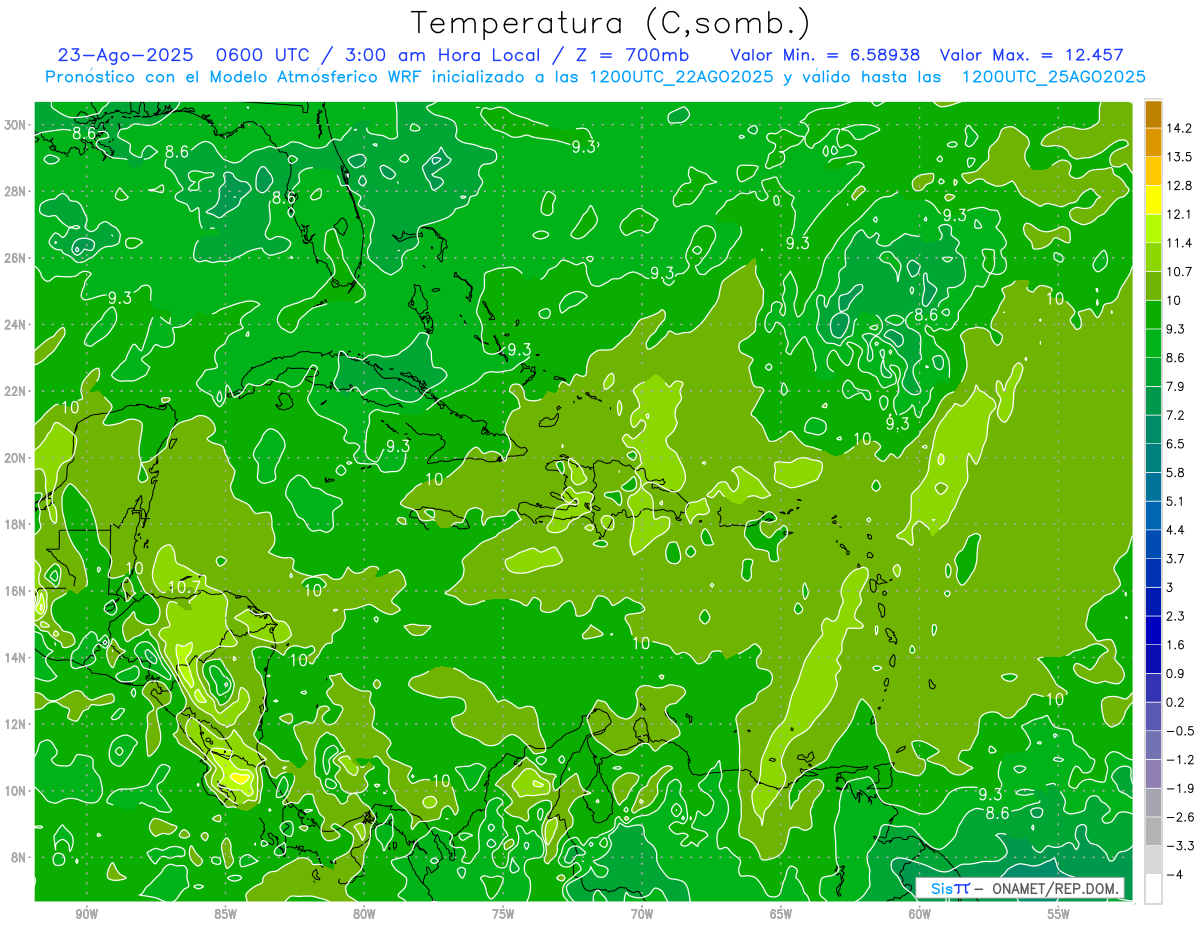This screenshot has height=927, width=1200.
Task: Click the '90W' longitude label
Action: (x=87, y=915)
